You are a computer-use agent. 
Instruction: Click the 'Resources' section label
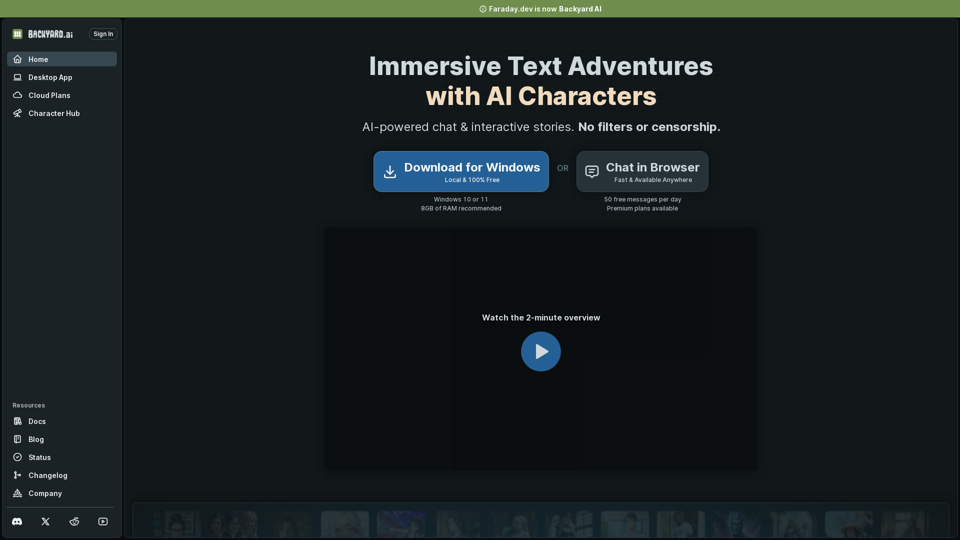(29, 405)
